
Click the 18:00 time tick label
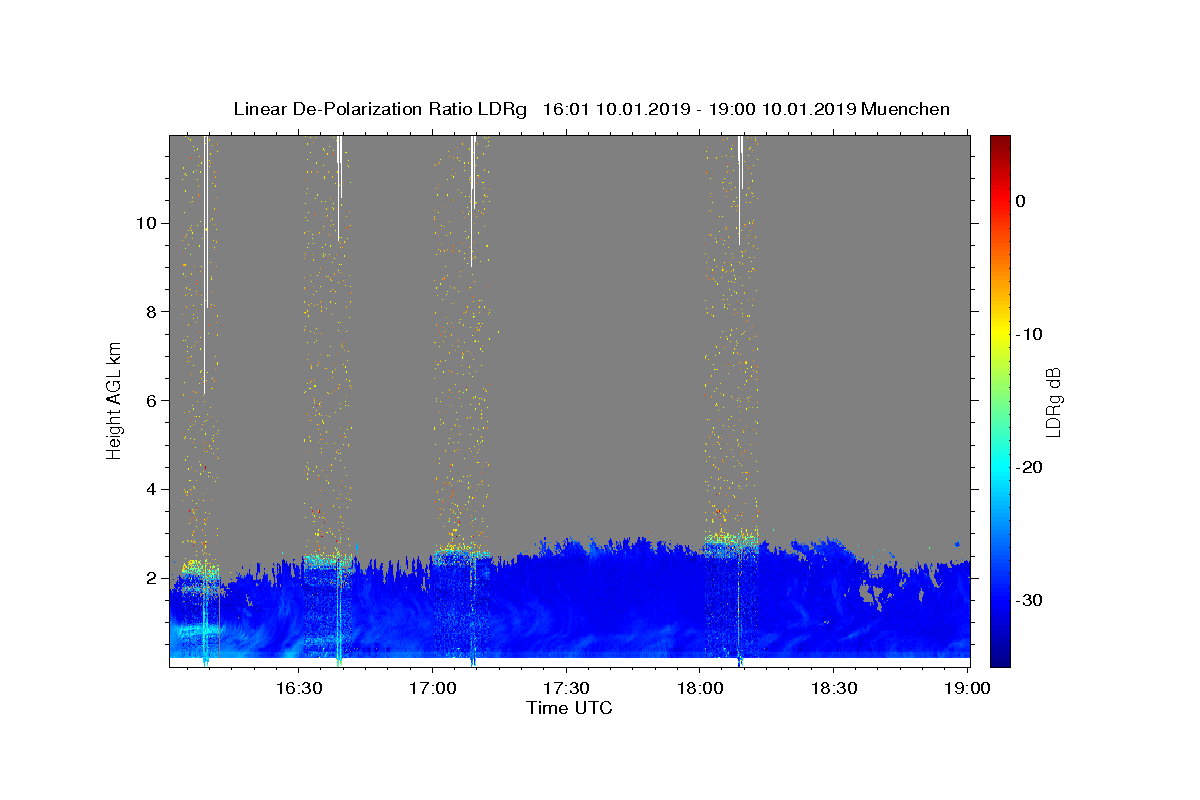pos(701,688)
